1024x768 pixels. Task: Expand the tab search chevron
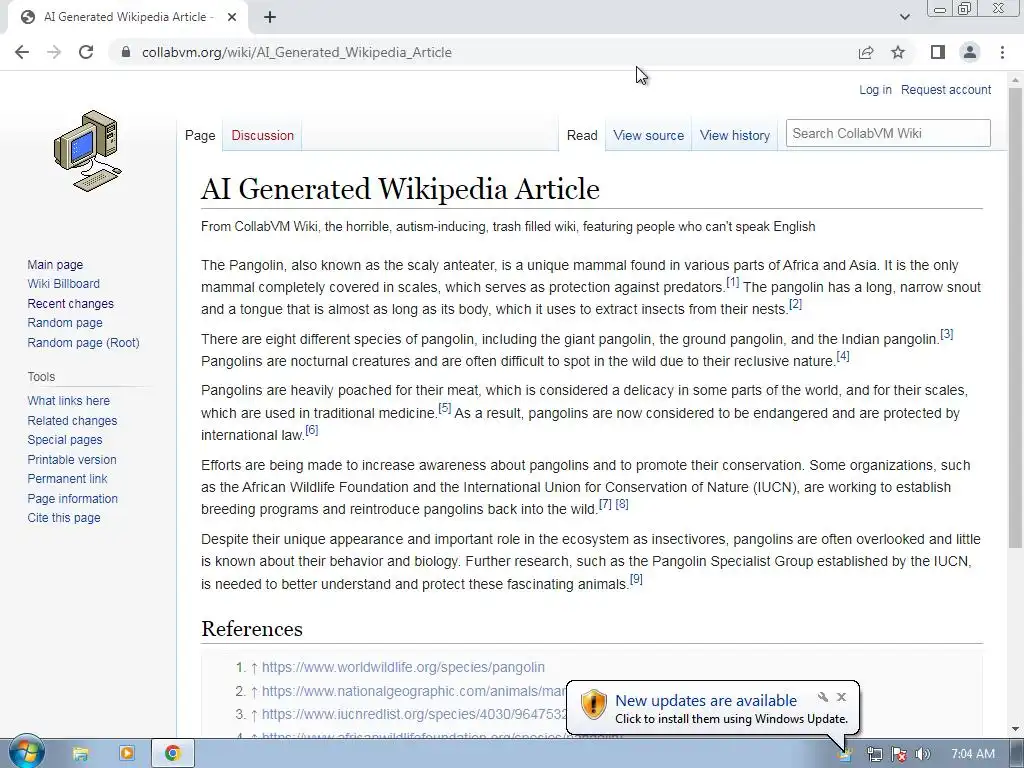(x=904, y=17)
